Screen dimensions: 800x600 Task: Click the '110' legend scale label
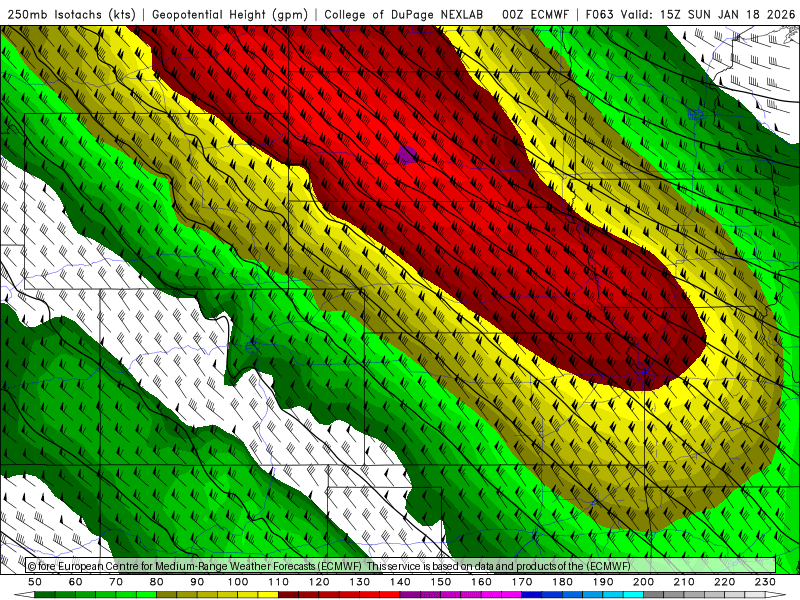click(279, 582)
